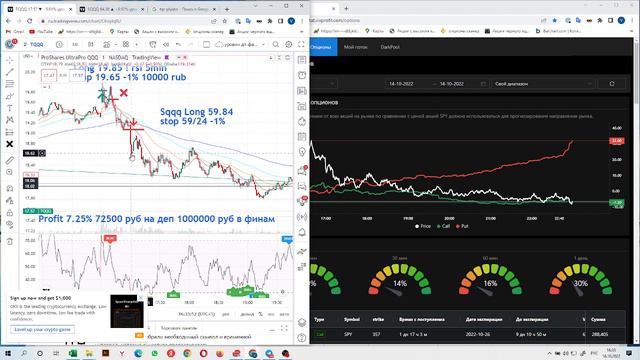This screenshot has height=360, width=640.
Task: Open the USD currency dropdown on chart
Action: click(28, 56)
